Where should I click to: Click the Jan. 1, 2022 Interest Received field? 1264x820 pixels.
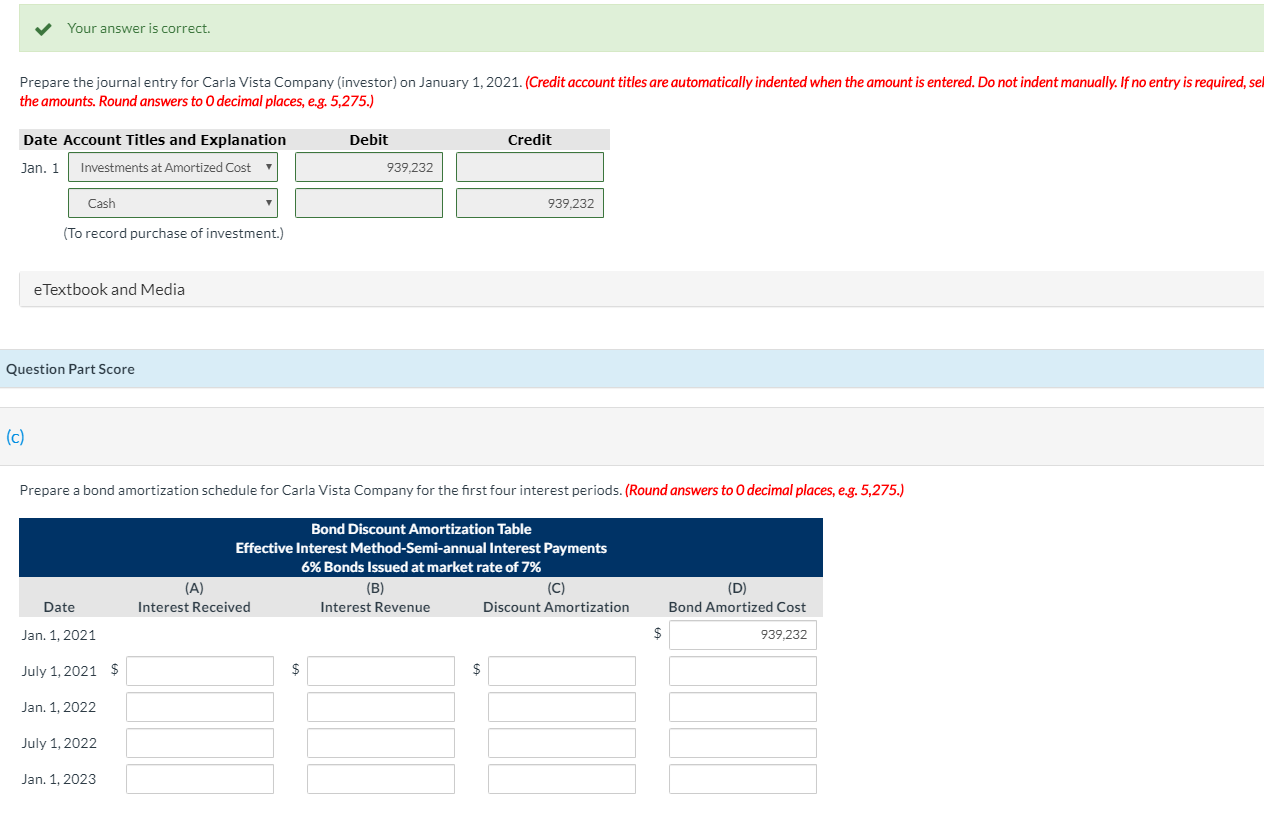coord(199,706)
